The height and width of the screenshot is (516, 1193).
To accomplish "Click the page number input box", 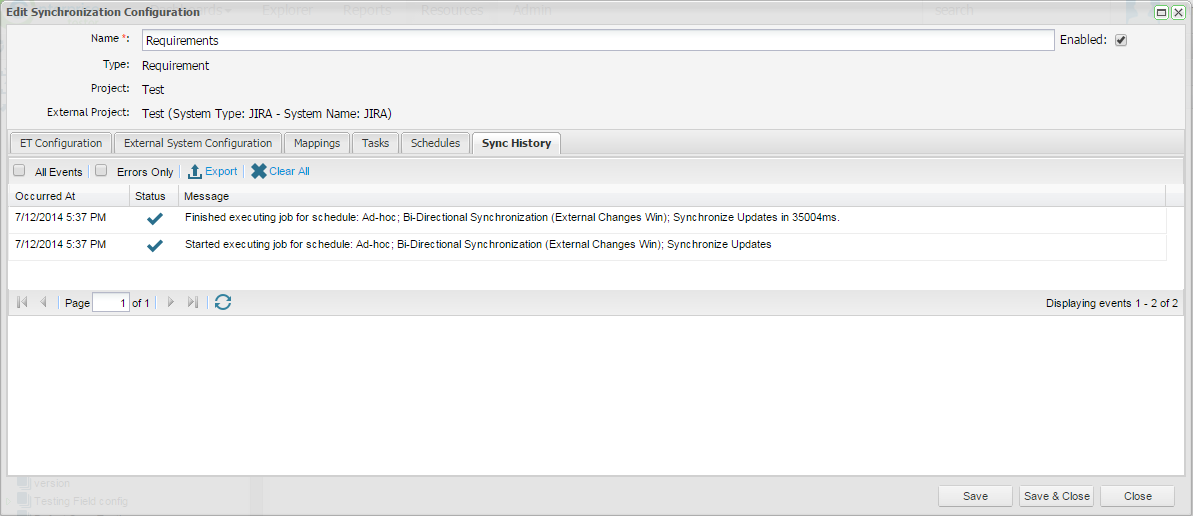I will [110, 302].
